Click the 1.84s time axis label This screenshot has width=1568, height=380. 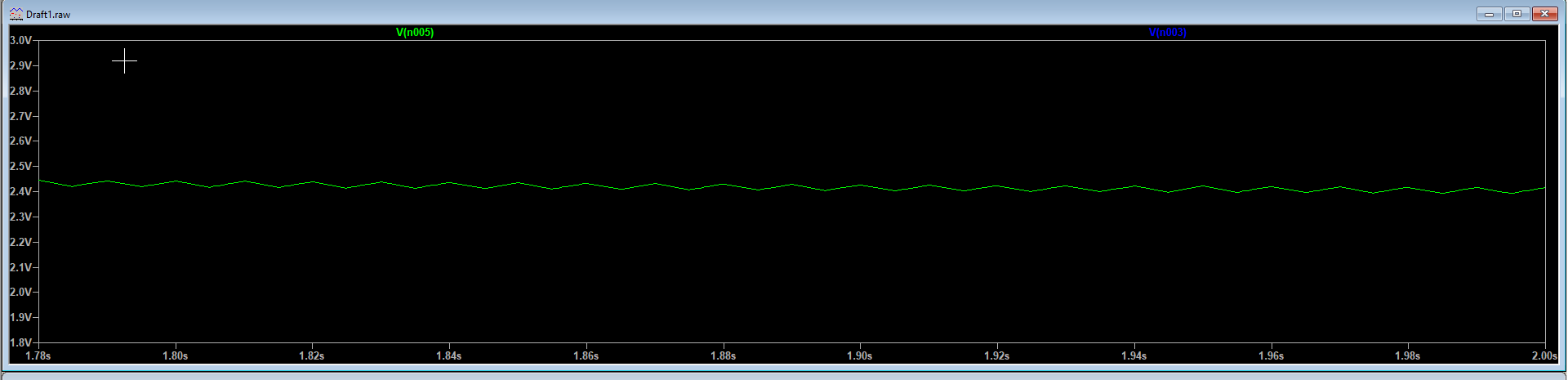coord(448,355)
